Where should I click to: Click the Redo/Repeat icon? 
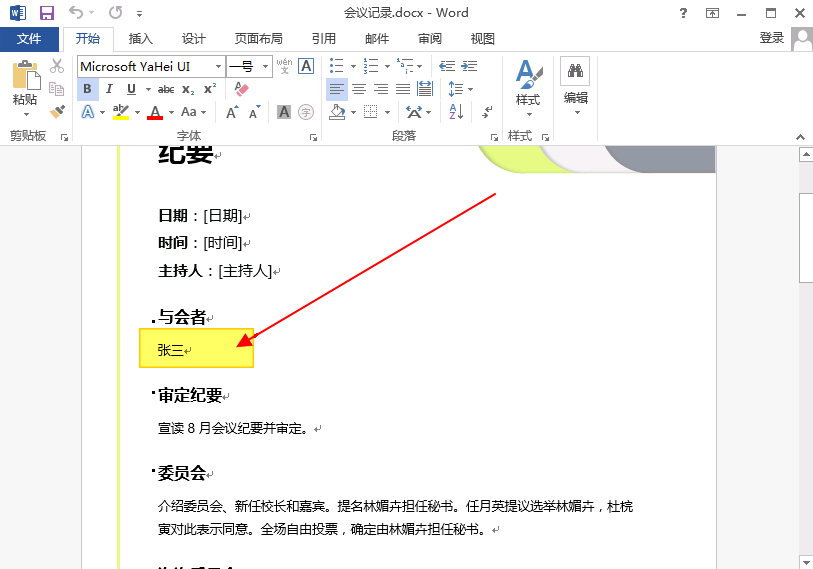[x=115, y=12]
